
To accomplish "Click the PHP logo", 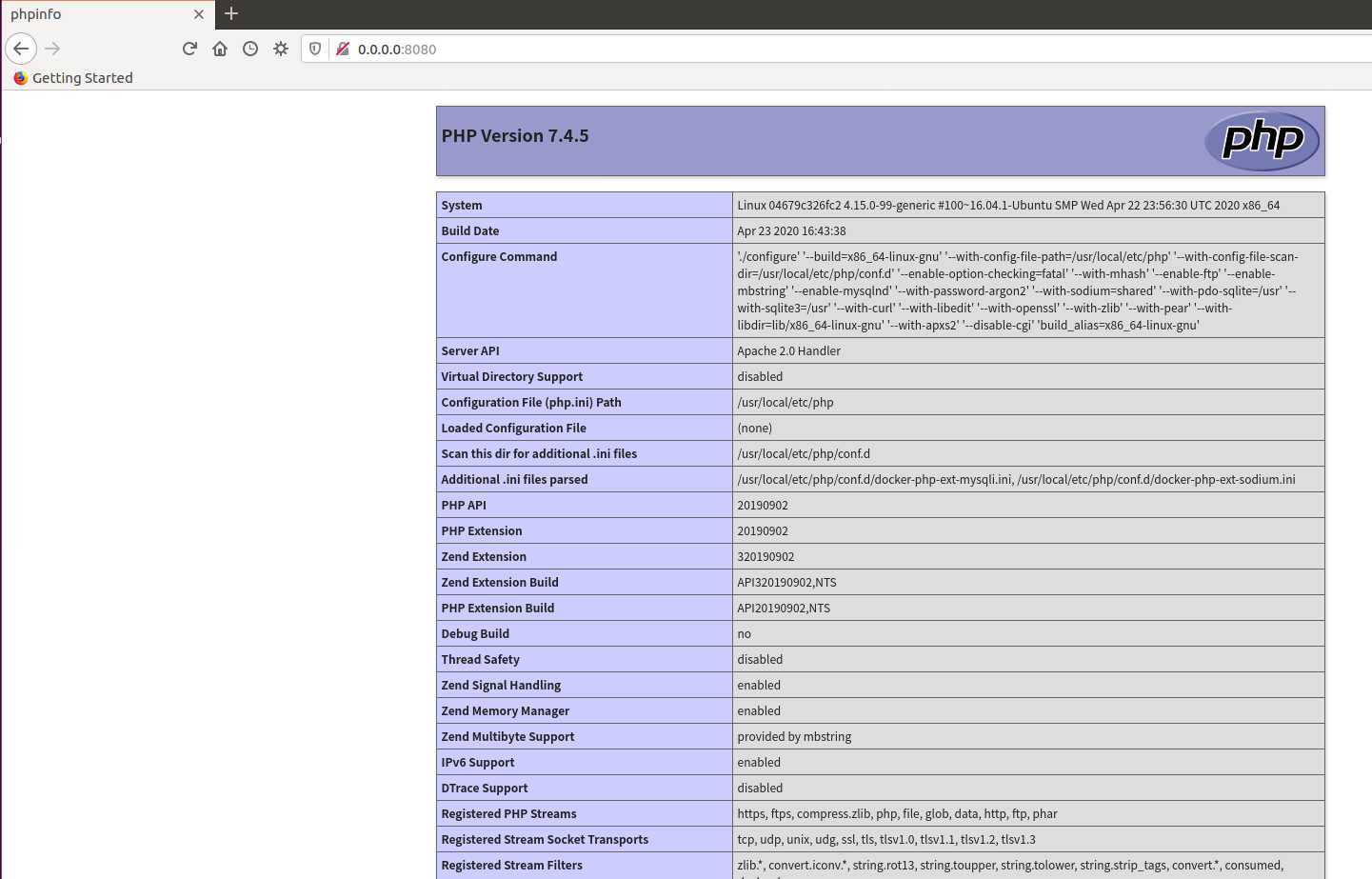I will coord(1262,141).
